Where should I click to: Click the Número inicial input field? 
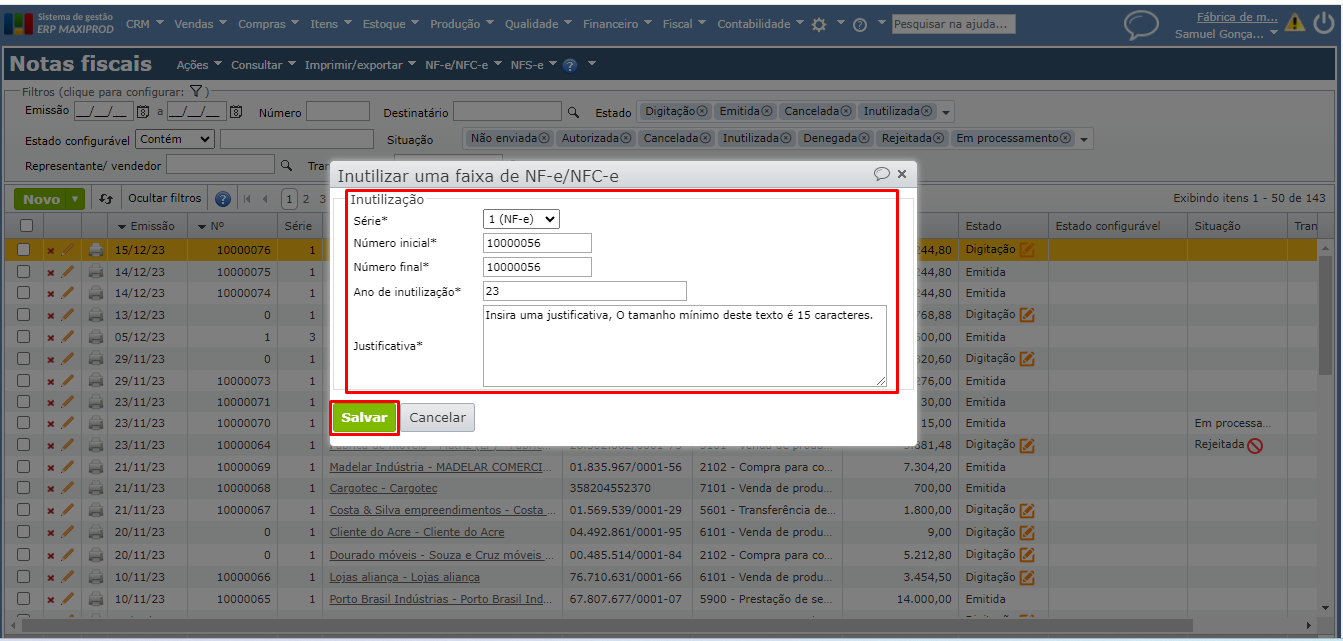coord(537,243)
